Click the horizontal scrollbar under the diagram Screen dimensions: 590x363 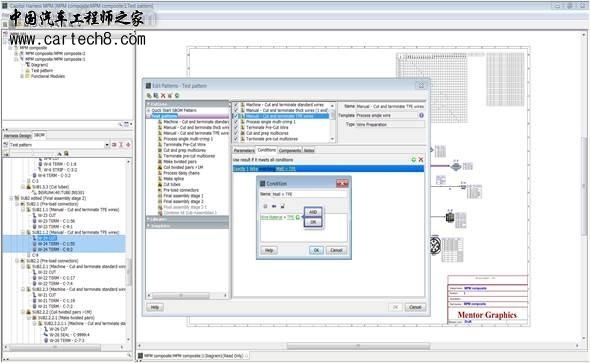click(x=358, y=346)
